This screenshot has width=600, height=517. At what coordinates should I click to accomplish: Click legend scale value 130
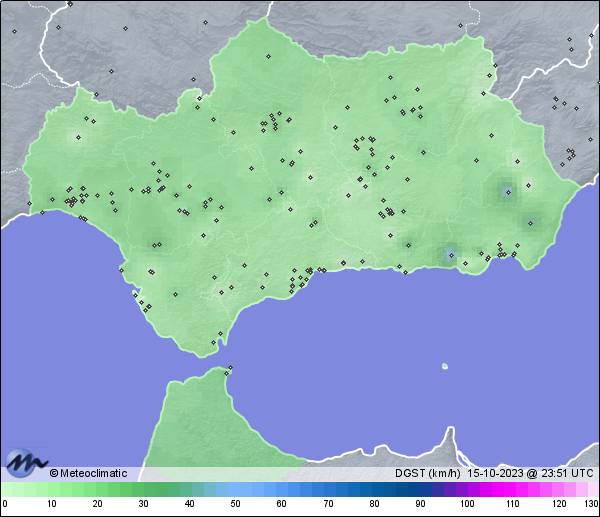(x=592, y=503)
